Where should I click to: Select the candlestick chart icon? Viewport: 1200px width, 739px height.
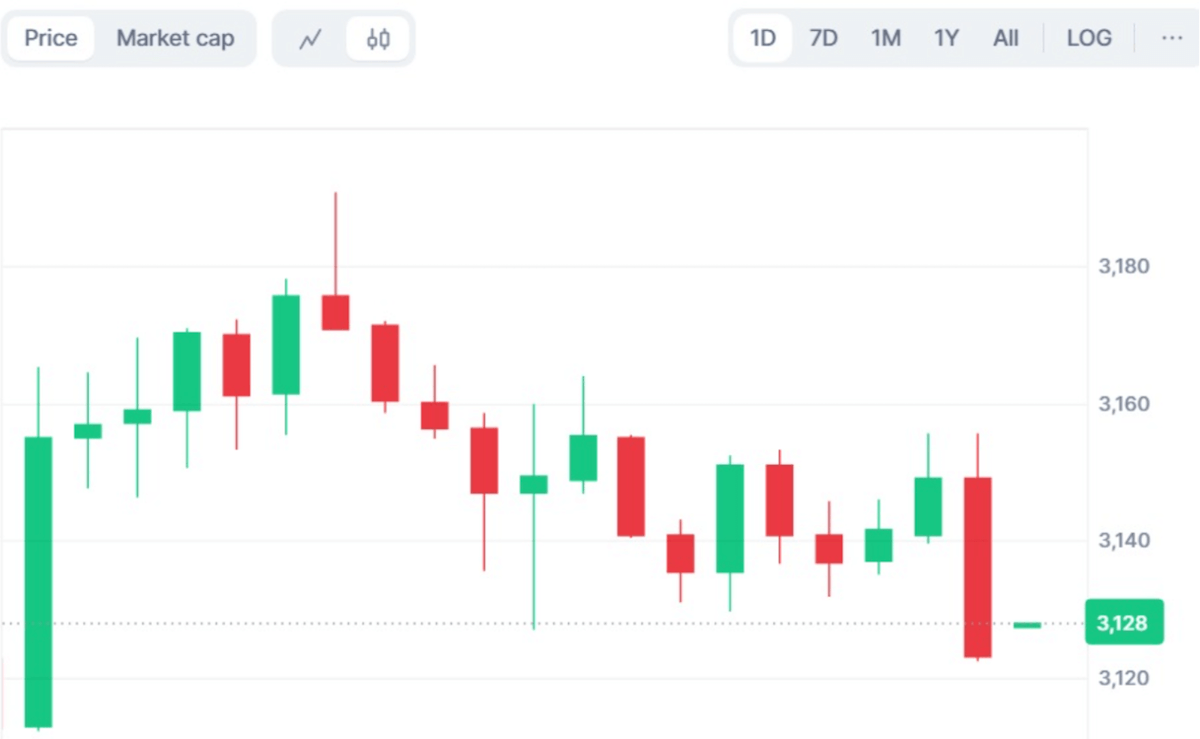(x=377, y=38)
